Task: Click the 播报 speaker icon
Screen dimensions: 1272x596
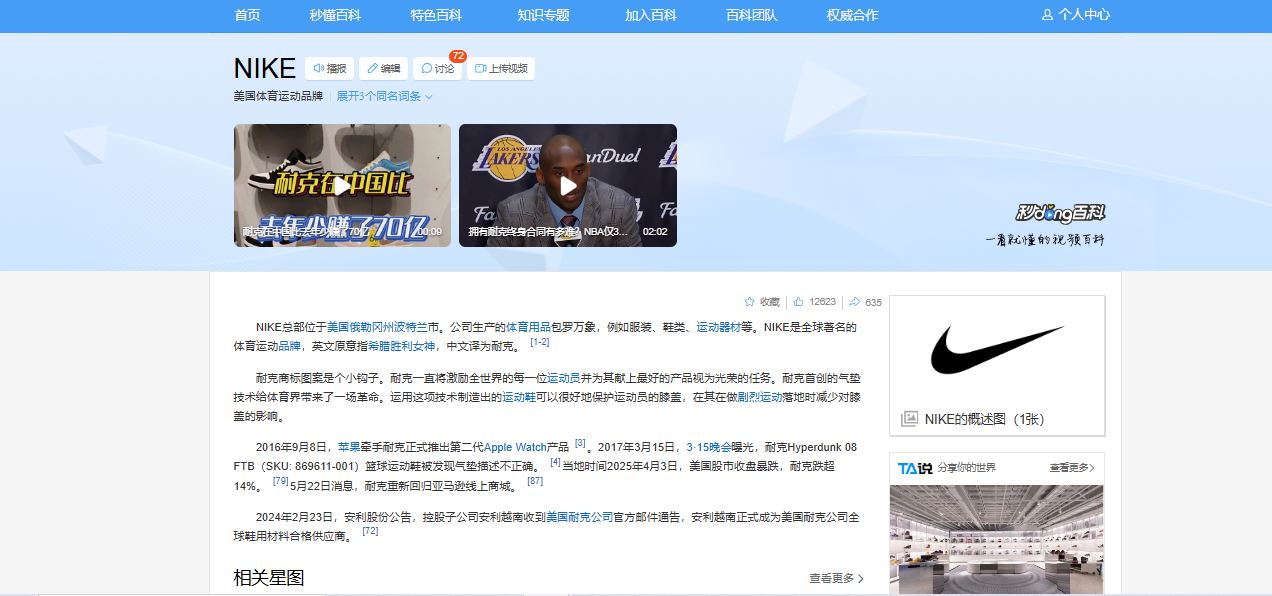Action: click(319, 69)
